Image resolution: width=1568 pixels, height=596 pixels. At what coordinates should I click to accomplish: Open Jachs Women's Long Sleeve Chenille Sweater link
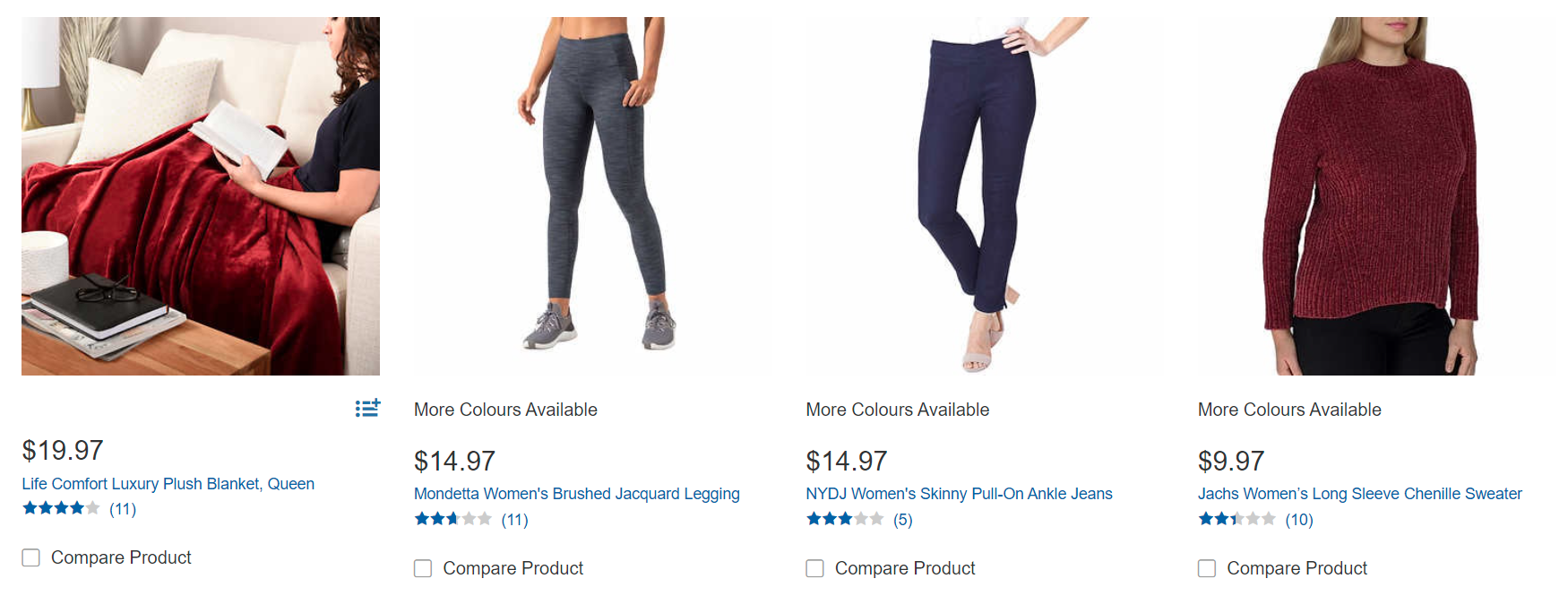(1359, 494)
